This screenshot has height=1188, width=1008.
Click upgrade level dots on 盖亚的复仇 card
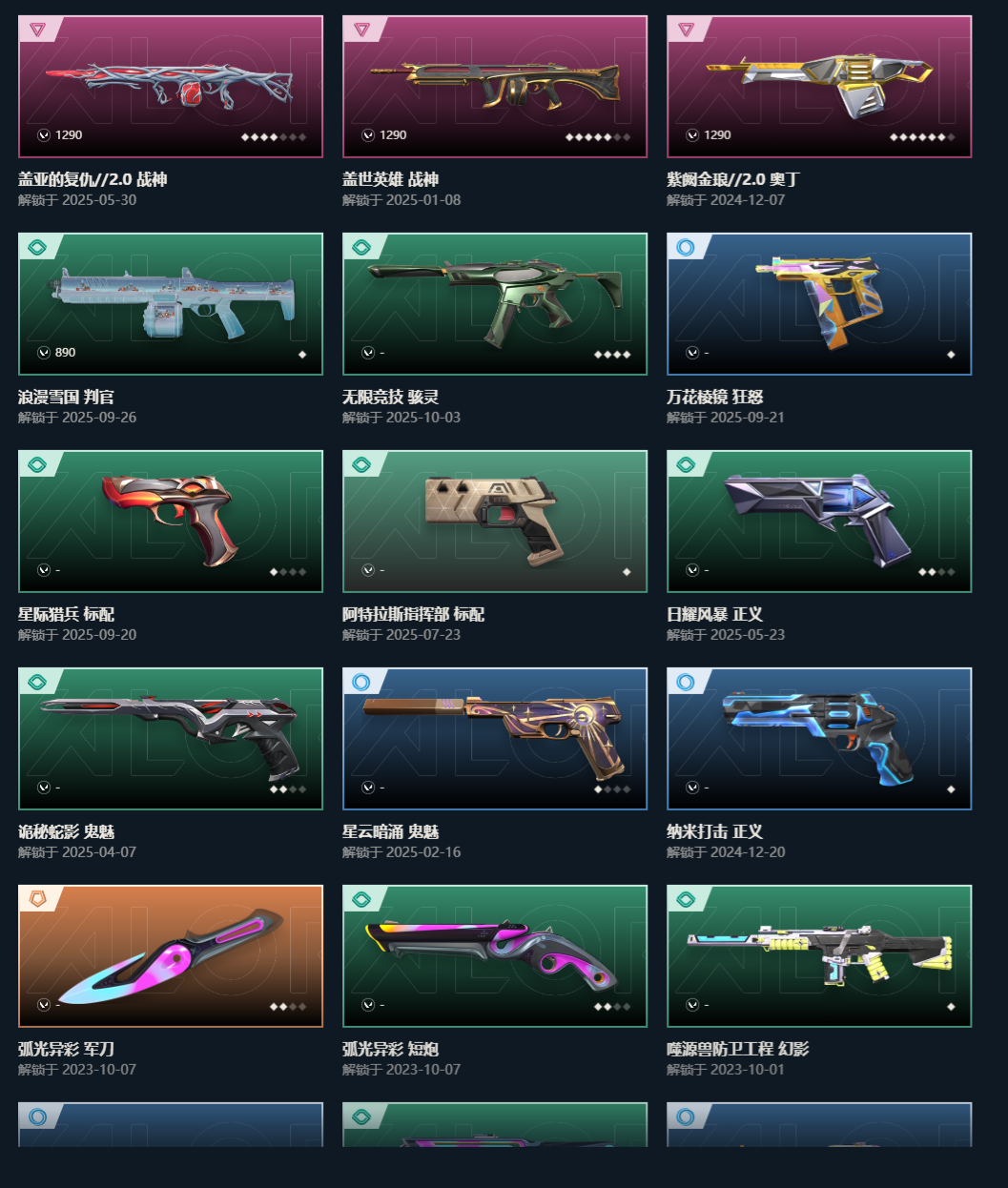tap(274, 137)
